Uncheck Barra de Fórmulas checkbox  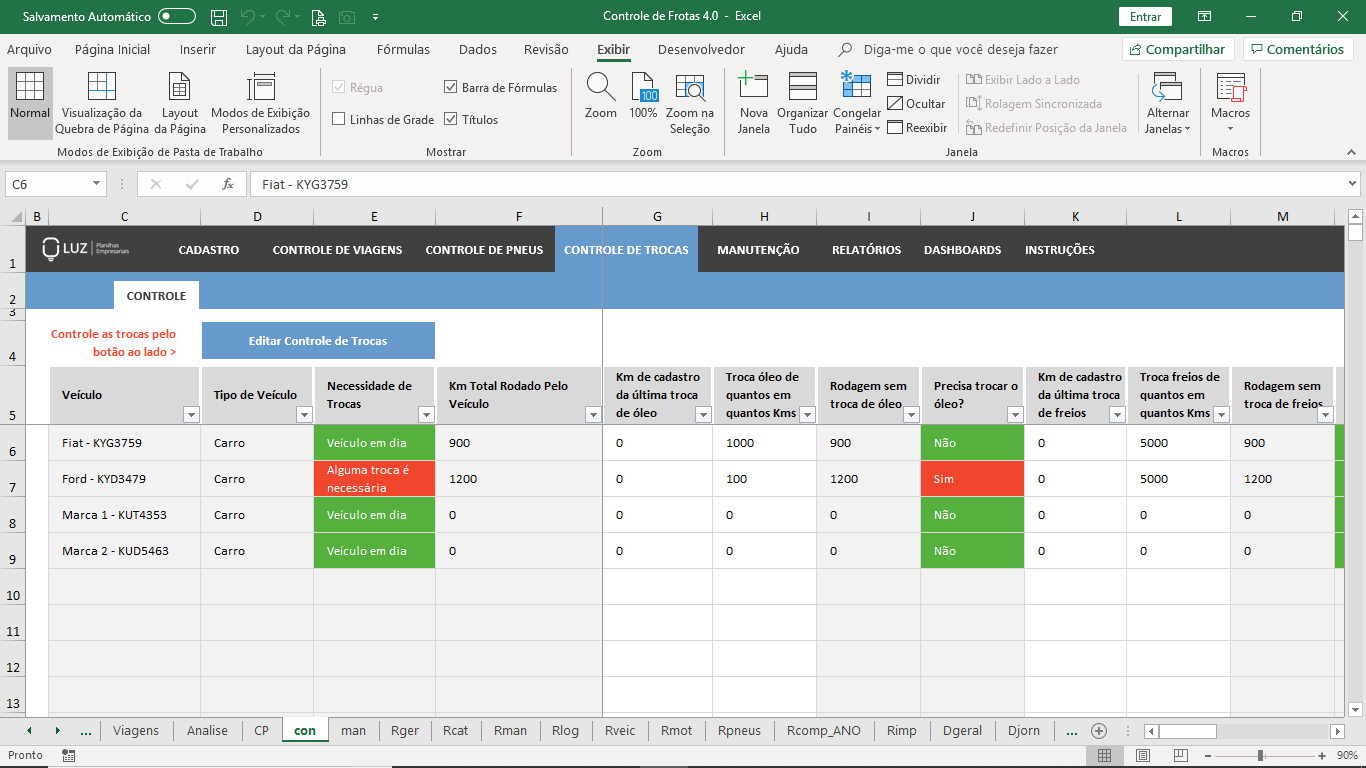pyautogui.click(x=451, y=87)
